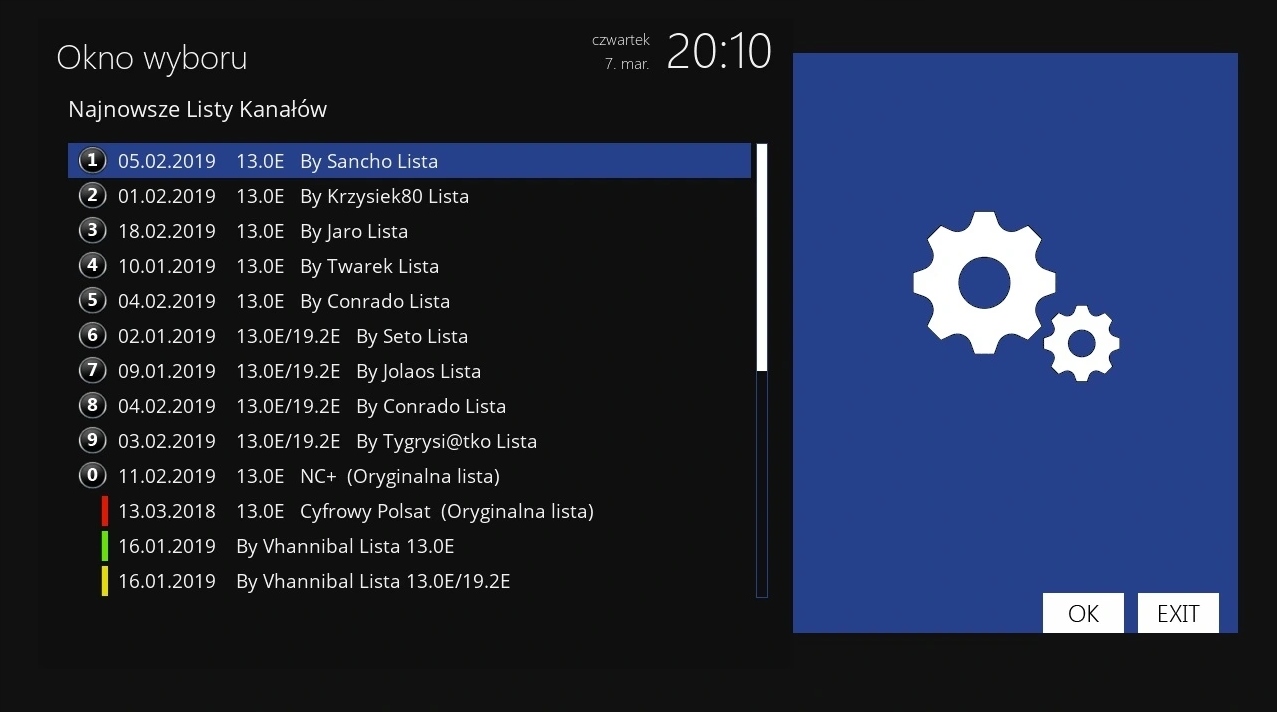Click the Najnowsze Listy Kanałów heading

196,109
